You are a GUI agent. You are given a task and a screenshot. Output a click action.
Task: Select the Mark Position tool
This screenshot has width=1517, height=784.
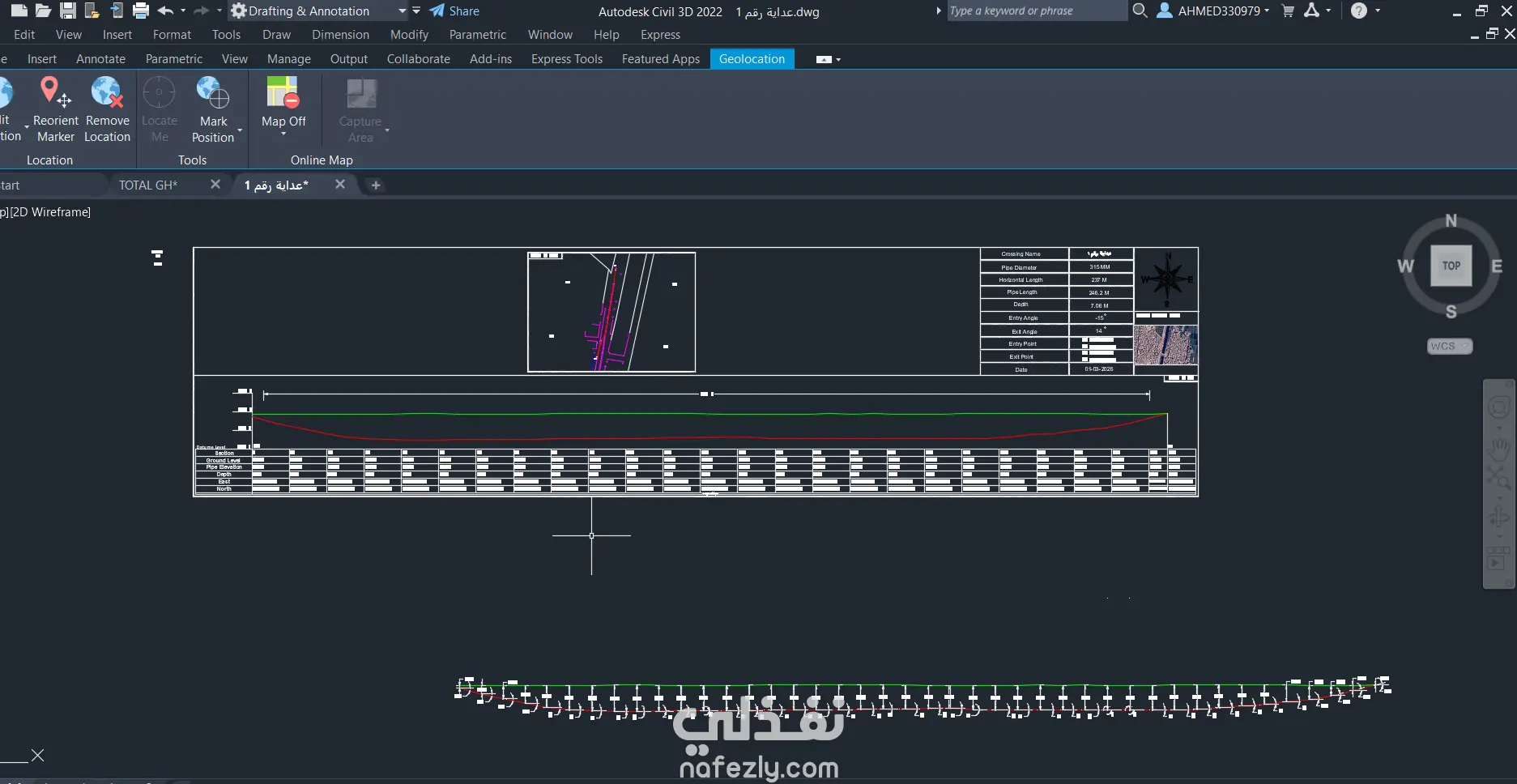[x=213, y=93]
